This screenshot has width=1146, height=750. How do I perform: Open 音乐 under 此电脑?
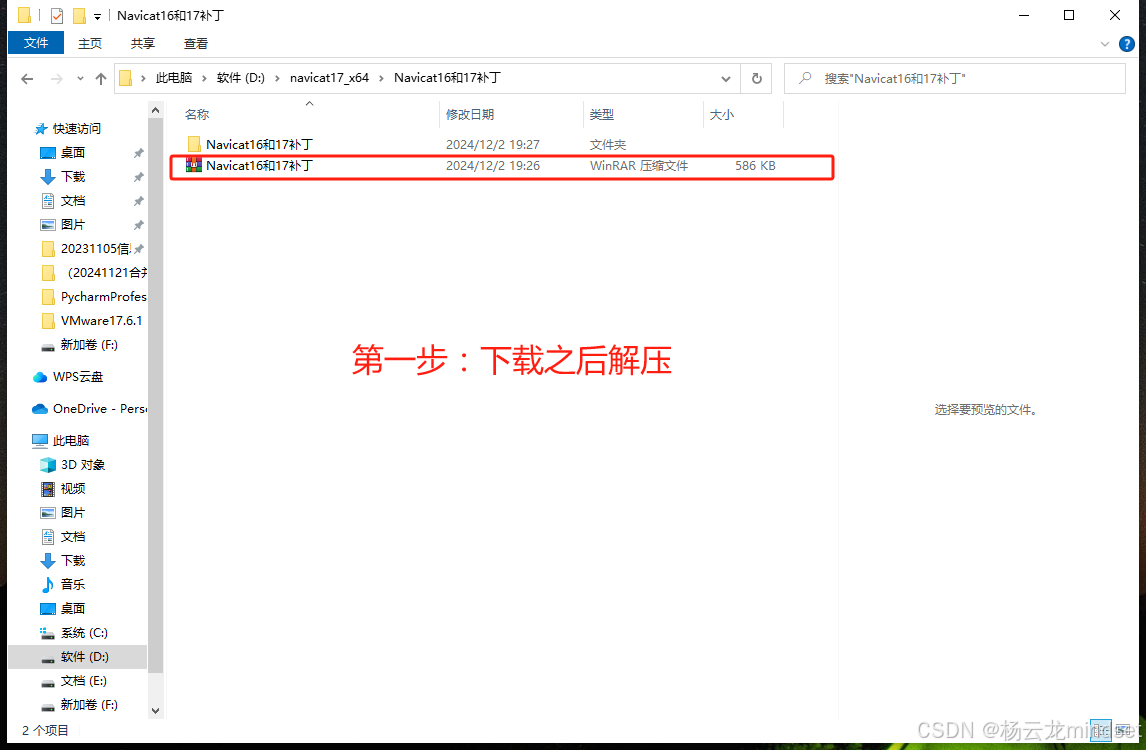tap(72, 584)
